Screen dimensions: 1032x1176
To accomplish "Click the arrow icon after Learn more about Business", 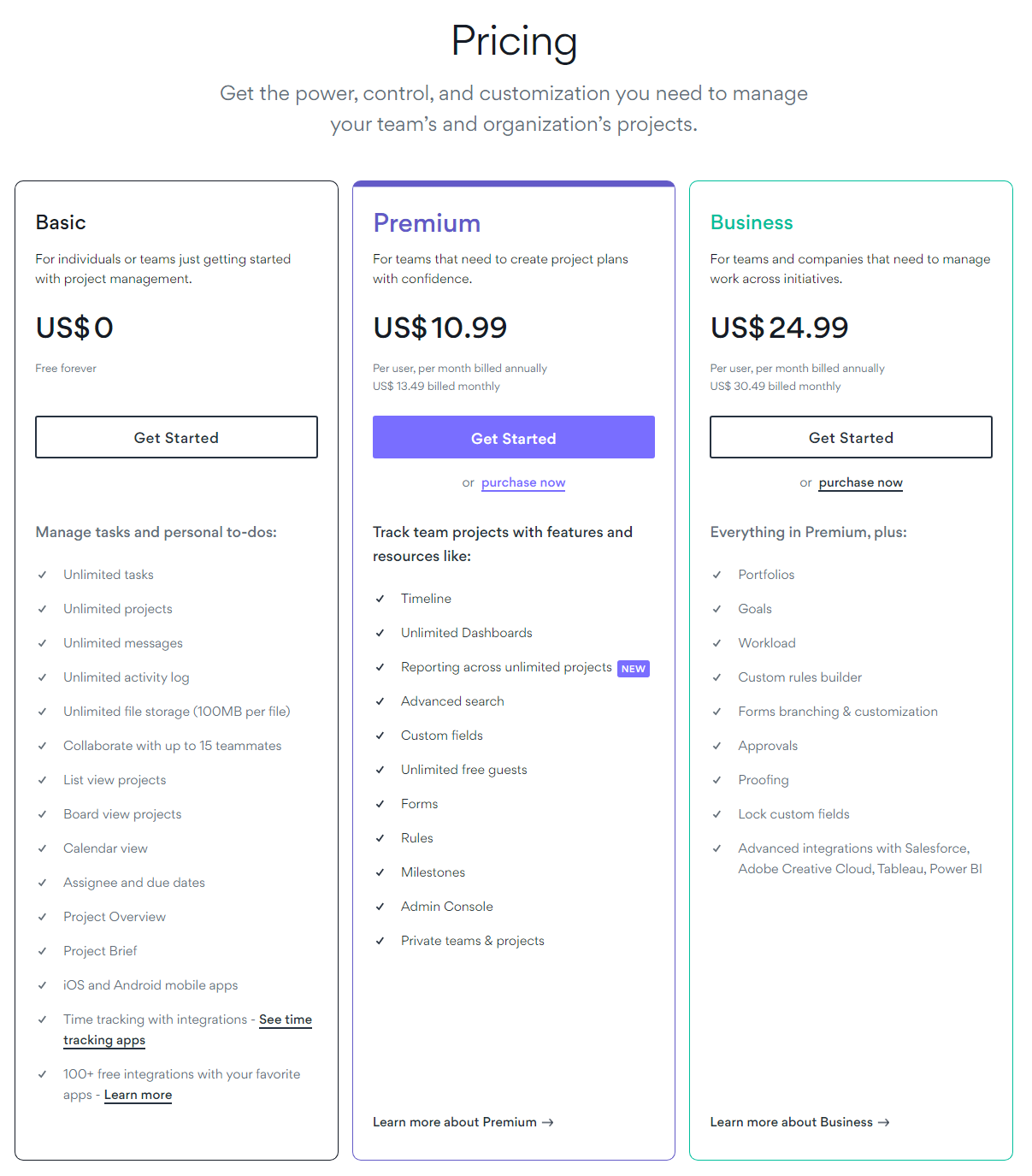I will (x=884, y=1122).
